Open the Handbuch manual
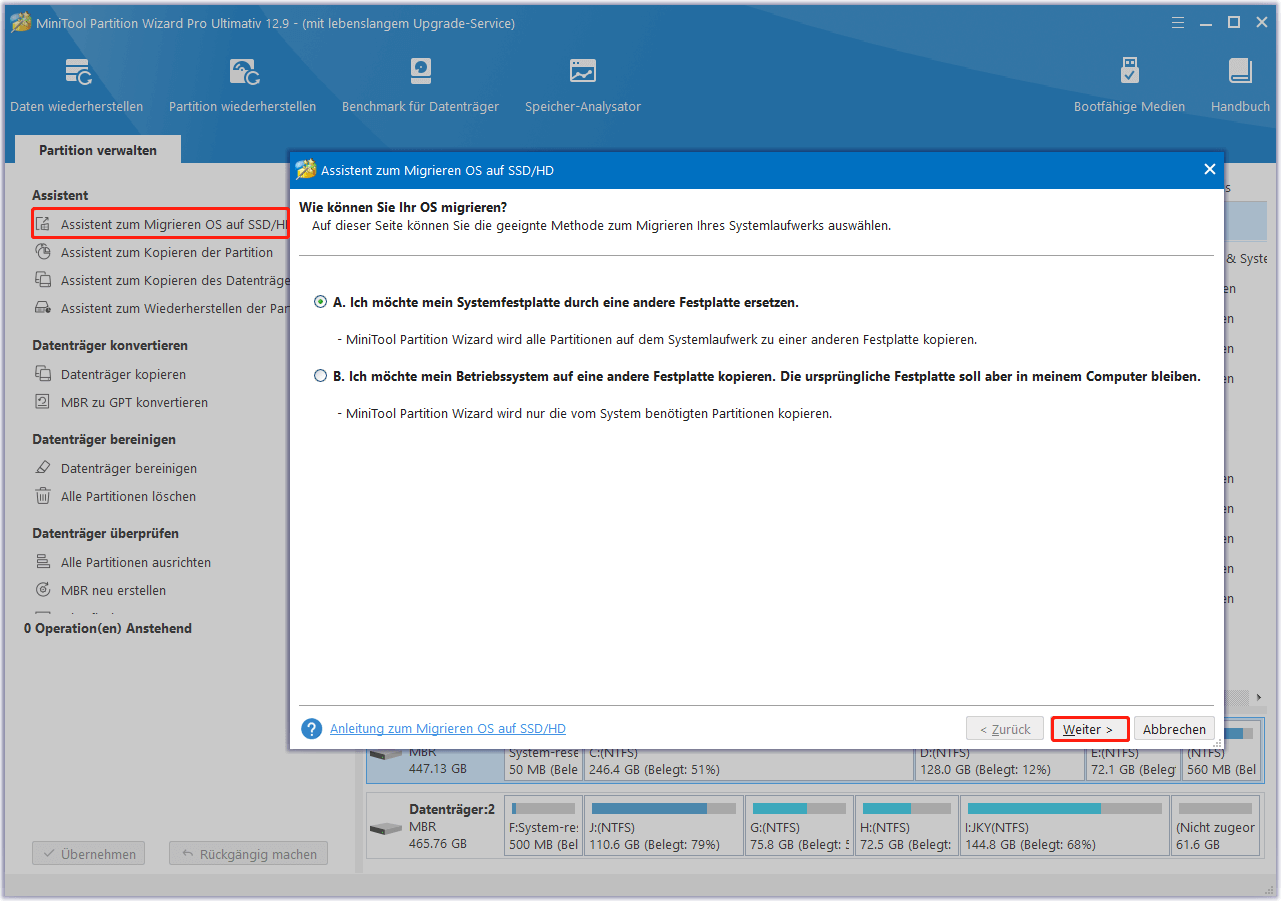Screen dimensions: 1281x901 point(1240,85)
